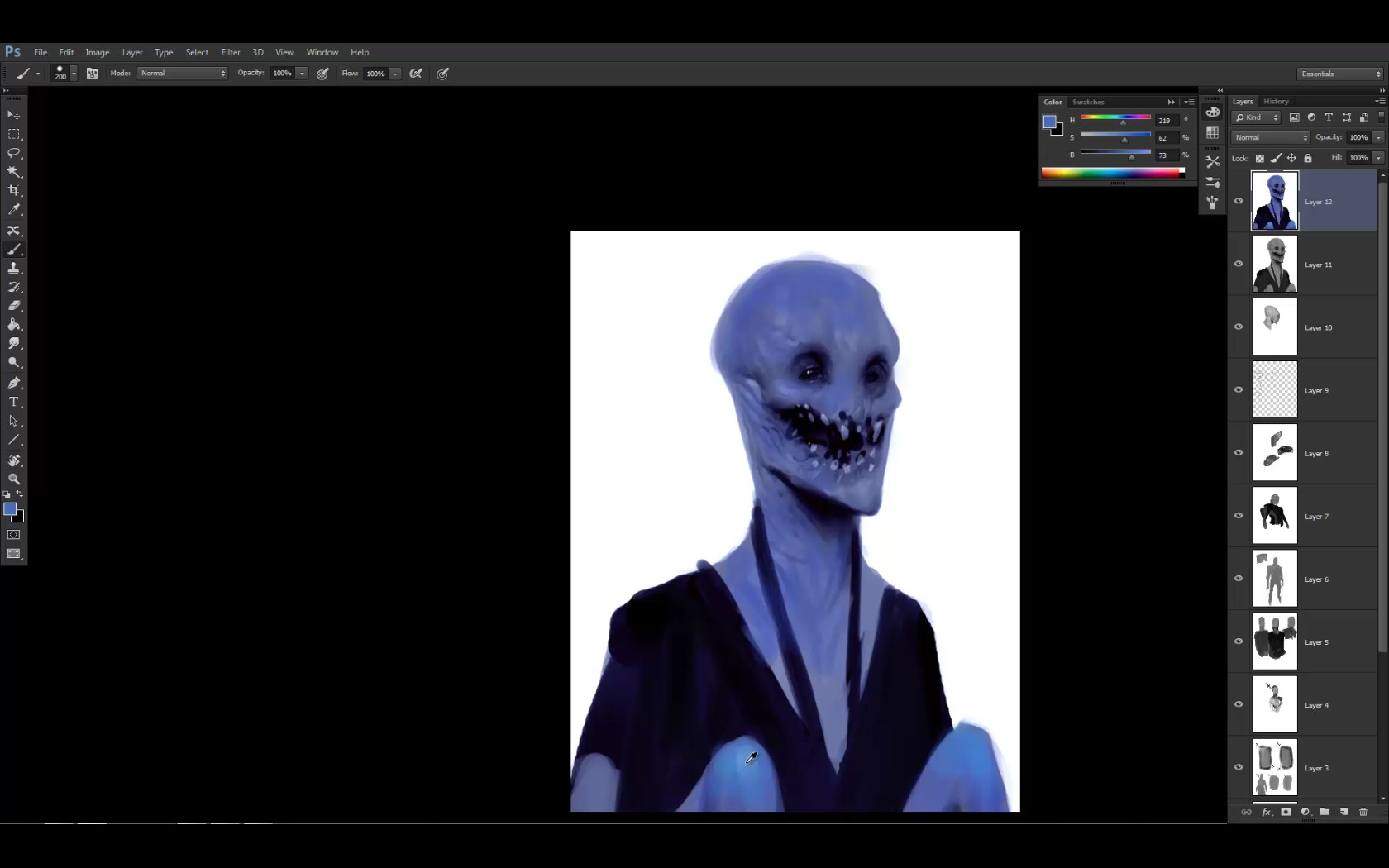
Task: Add a layer style with fx
Action: click(x=1266, y=812)
